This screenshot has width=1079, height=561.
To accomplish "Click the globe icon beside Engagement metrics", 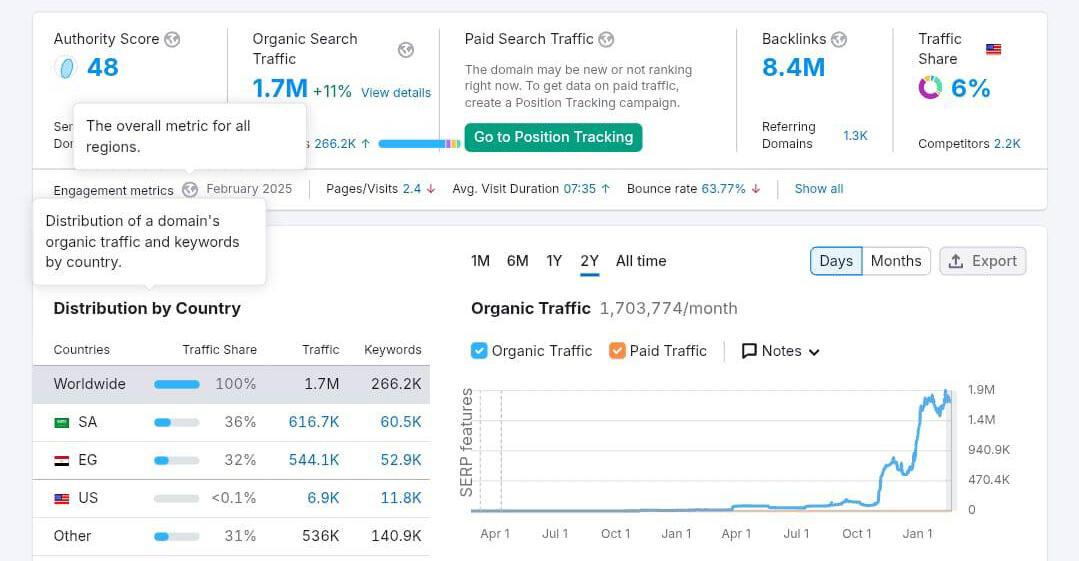I will [190, 189].
